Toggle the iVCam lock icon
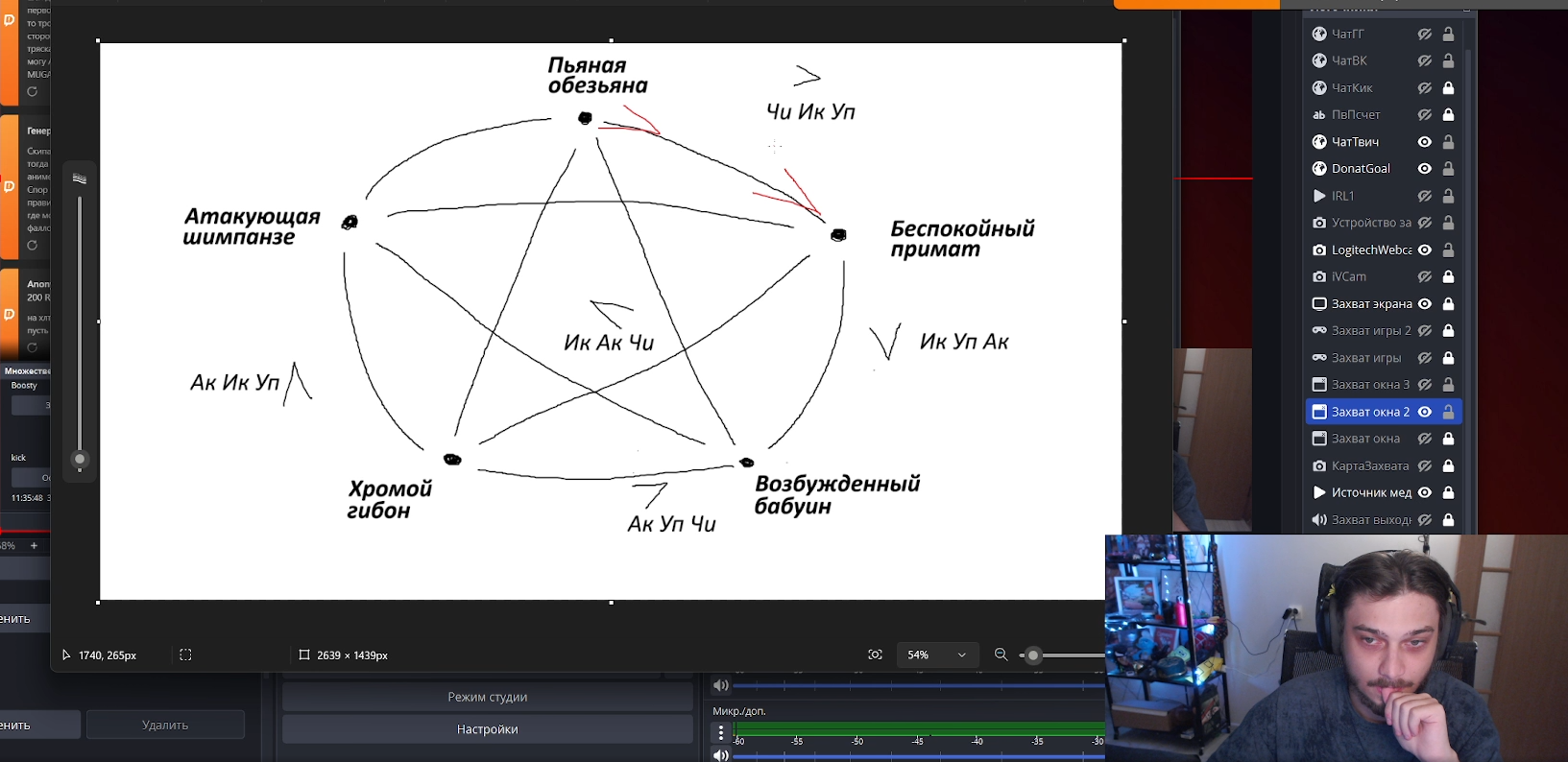1568x762 pixels. click(x=1448, y=276)
